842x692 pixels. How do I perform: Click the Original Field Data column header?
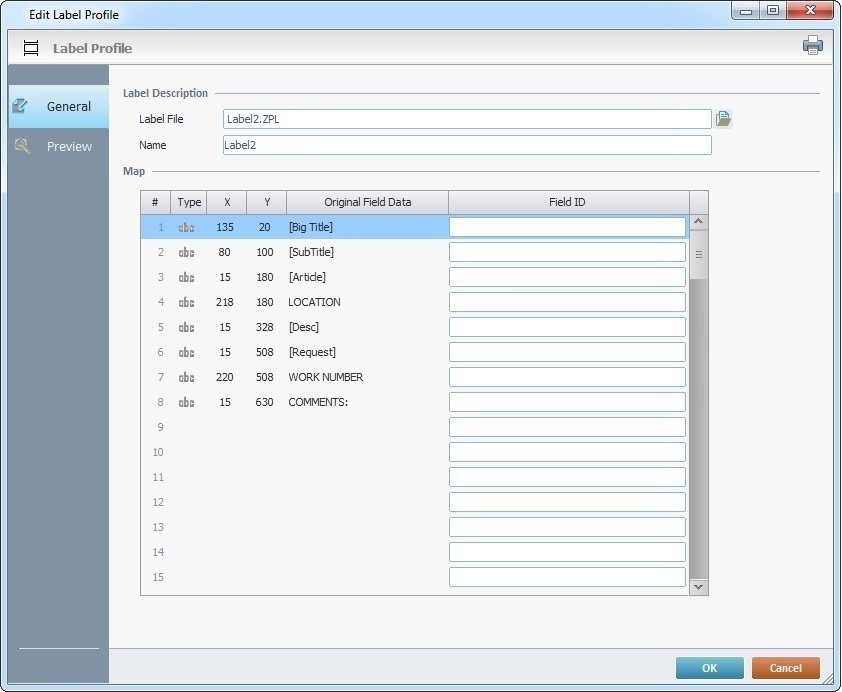pyautogui.click(x=367, y=202)
